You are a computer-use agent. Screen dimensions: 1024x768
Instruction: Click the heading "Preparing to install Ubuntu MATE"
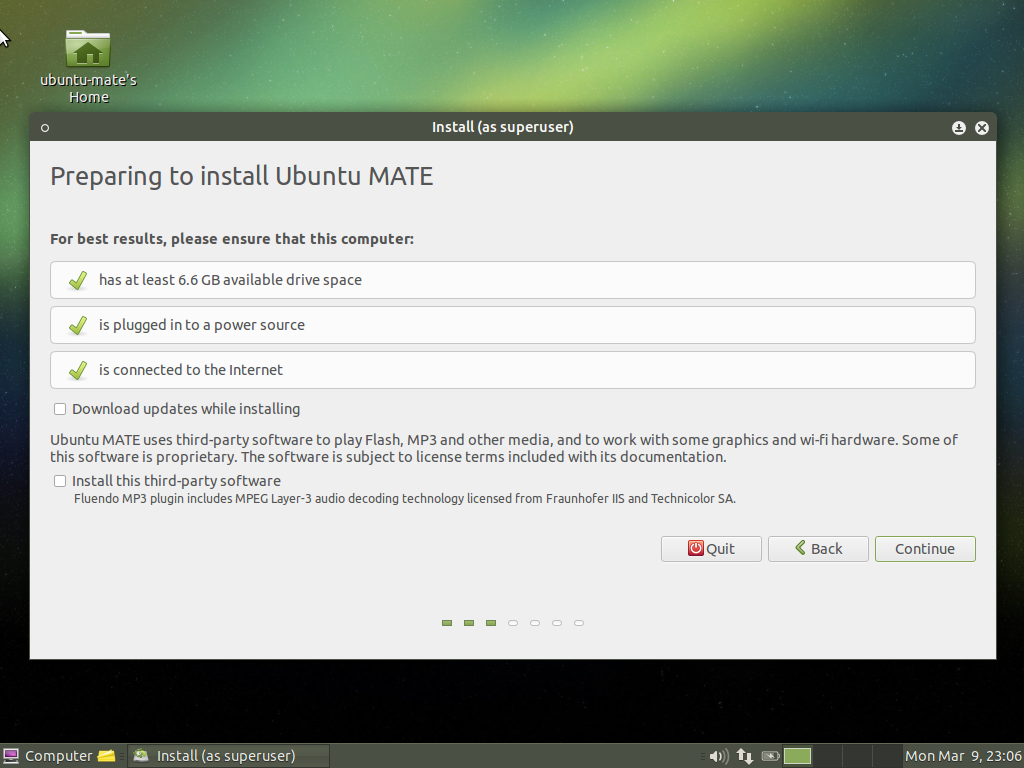[242, 176]
